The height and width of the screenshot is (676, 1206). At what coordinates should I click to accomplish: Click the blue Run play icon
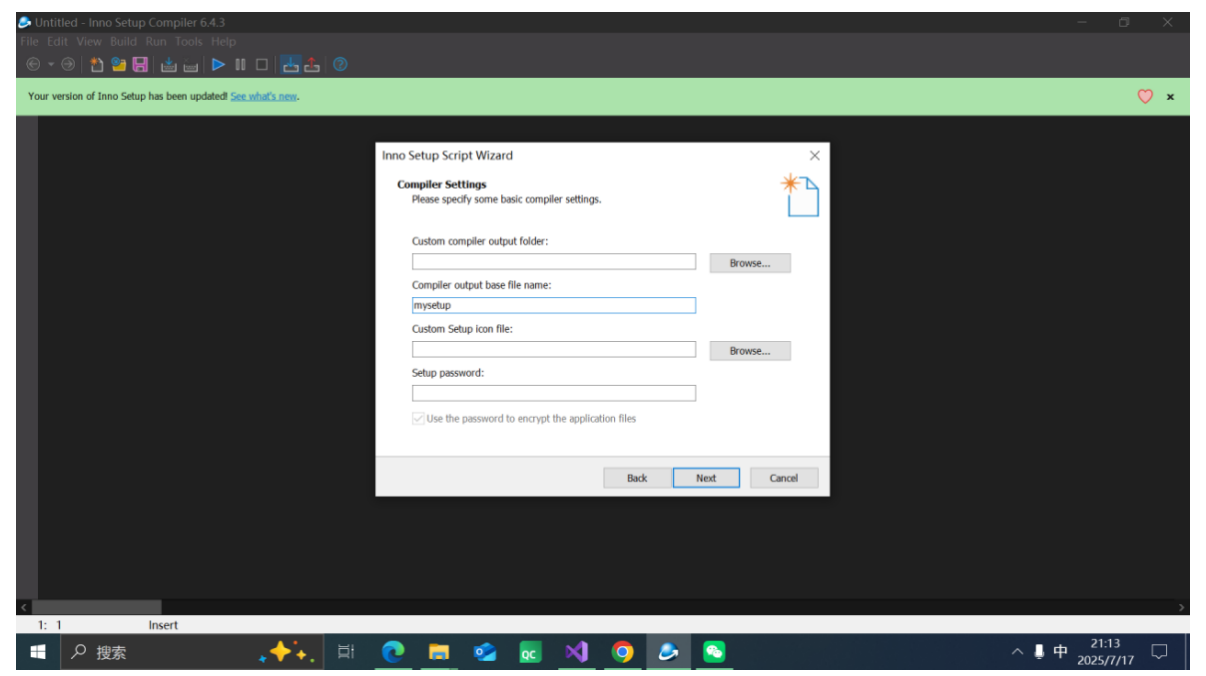(218, 64)
